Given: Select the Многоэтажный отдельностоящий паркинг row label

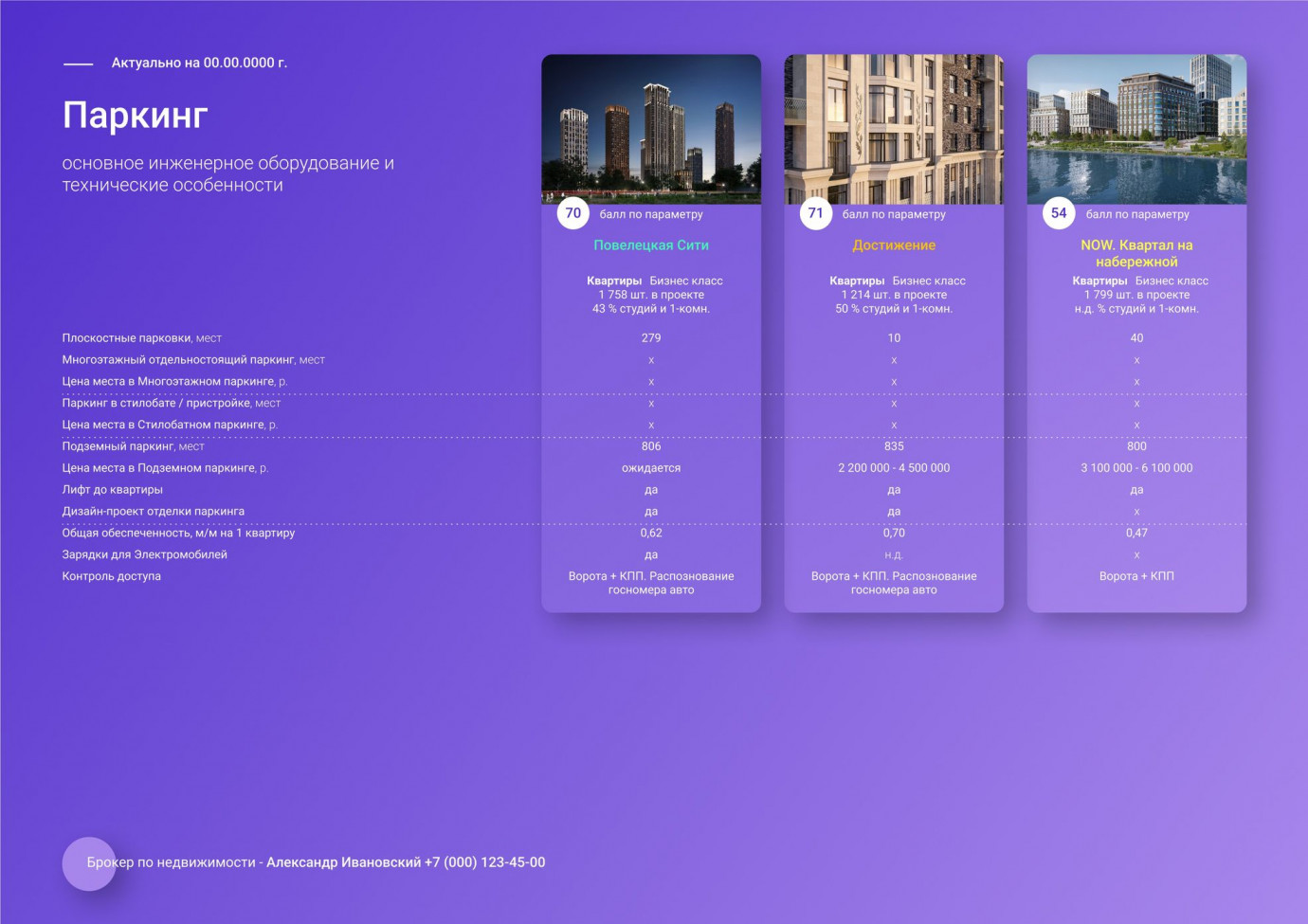Looking at the screenshot, I should tap(193, 360).
